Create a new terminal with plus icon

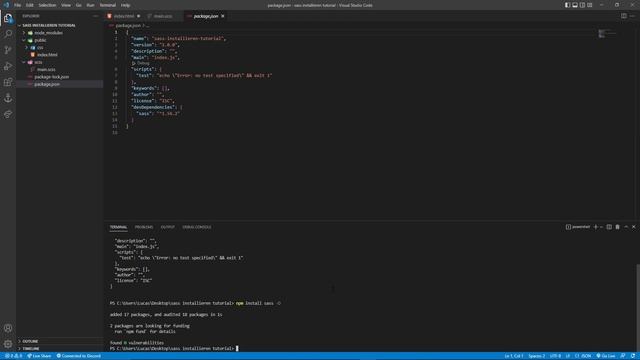click(x=596, y=227)
